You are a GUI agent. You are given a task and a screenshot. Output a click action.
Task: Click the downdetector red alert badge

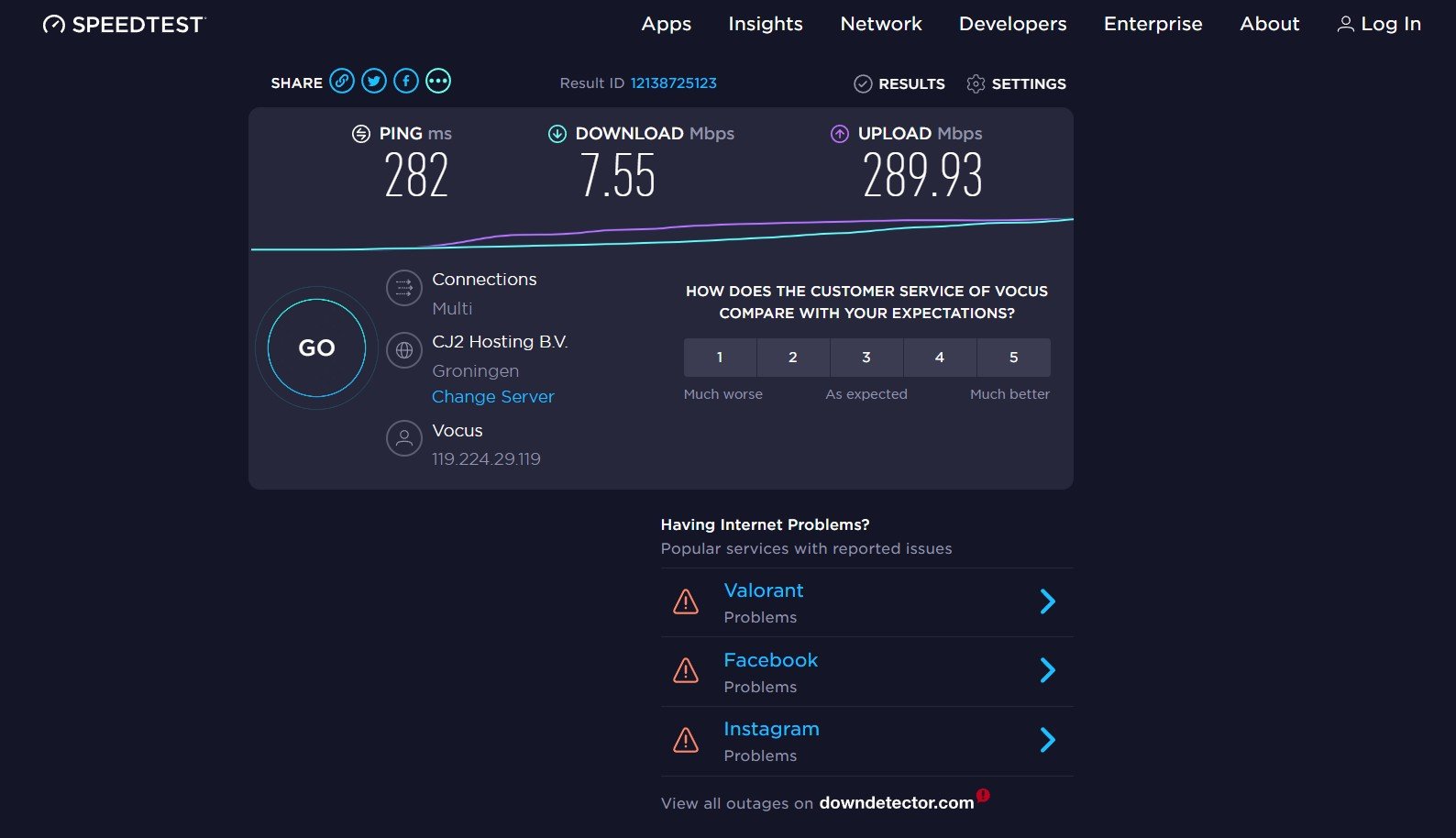pos(983,795)
